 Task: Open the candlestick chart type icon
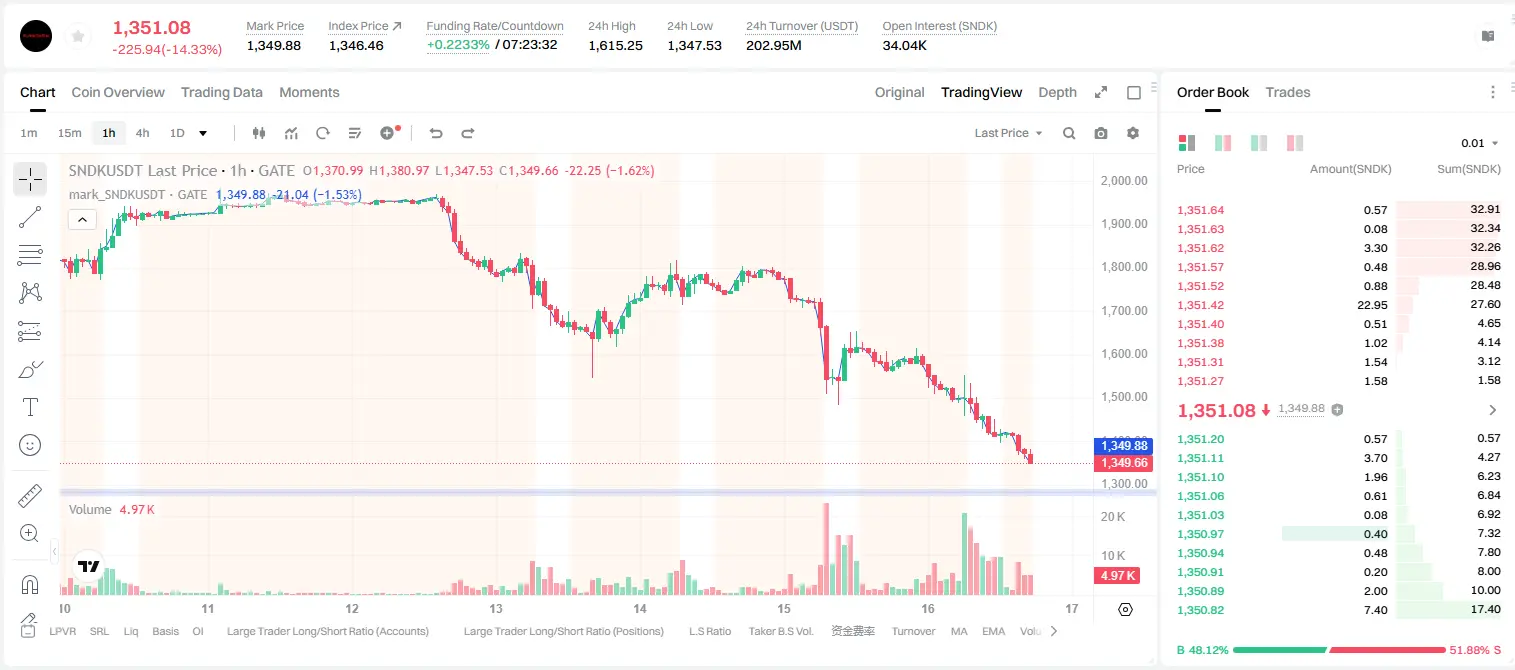tap(259, 133)
